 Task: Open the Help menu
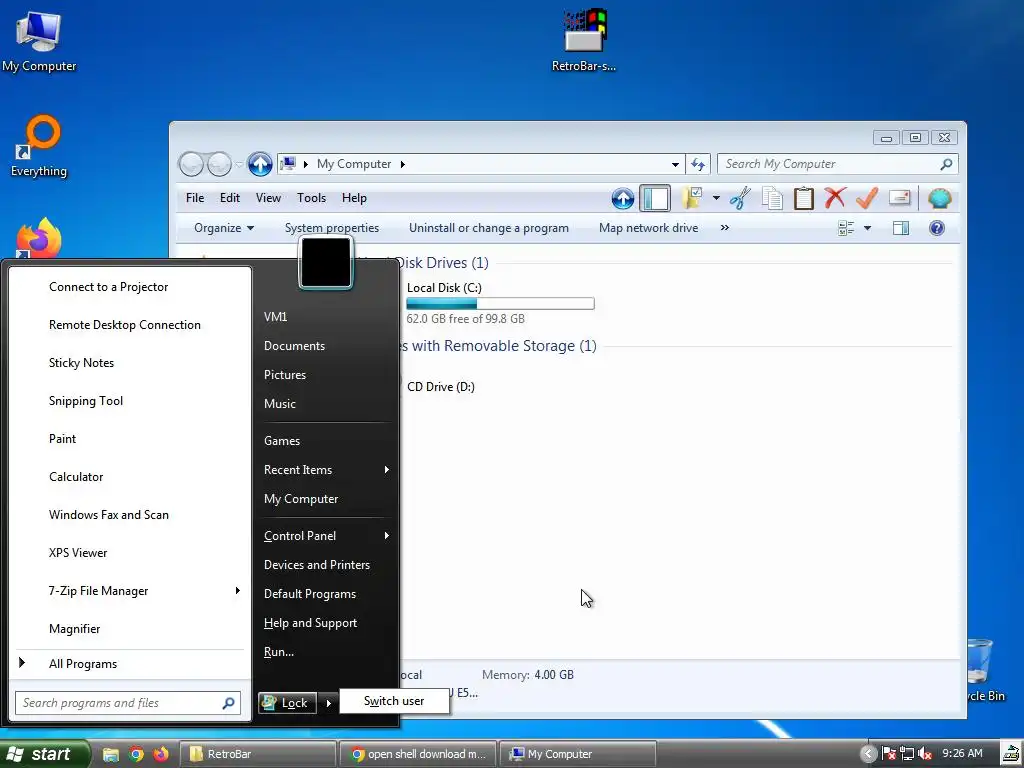pyautogui.click(x=354, y=198)
